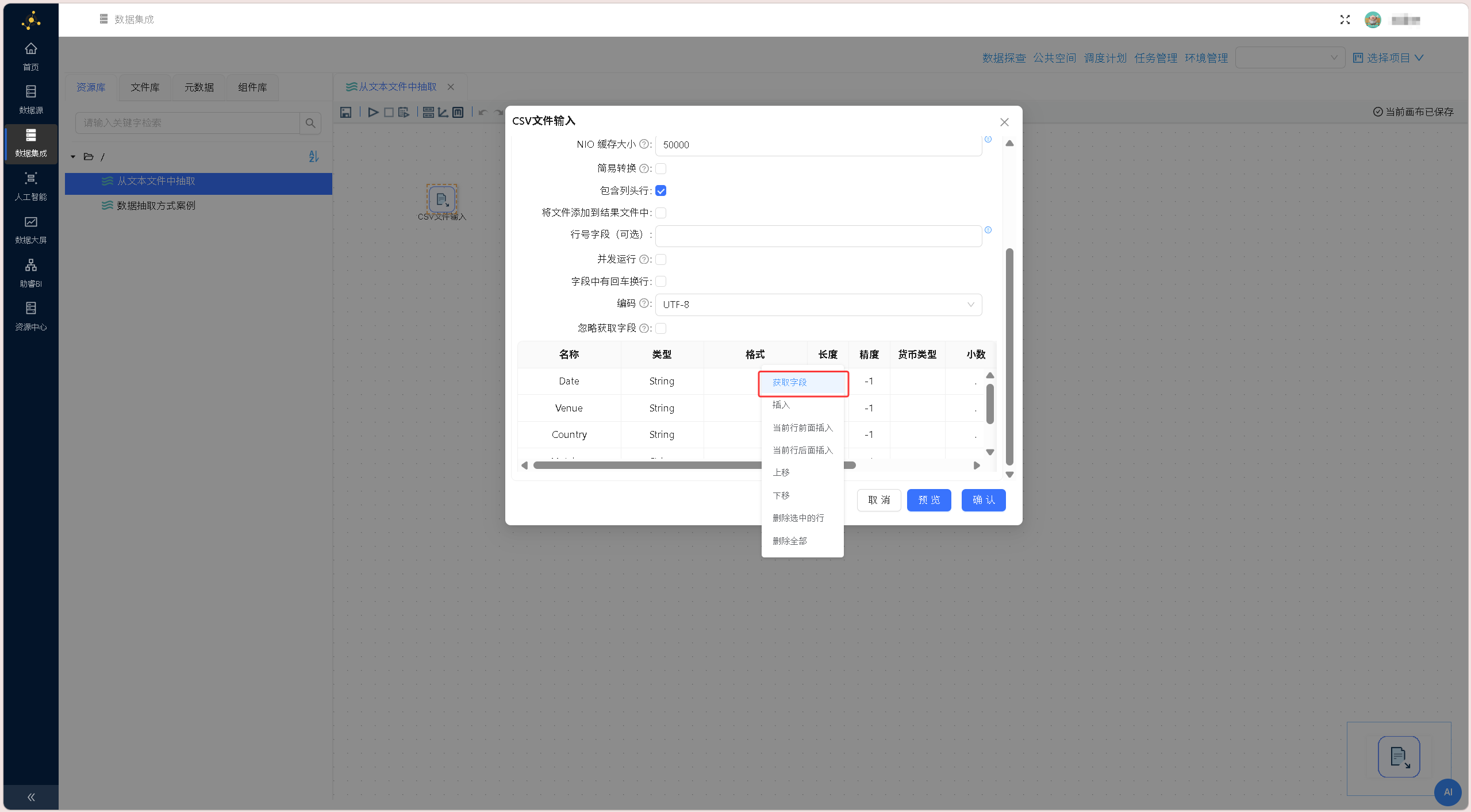Viewport: 1471px width, 812px height.
Task: Click the M box toolbar icon
Action: (x=458, y=113)
